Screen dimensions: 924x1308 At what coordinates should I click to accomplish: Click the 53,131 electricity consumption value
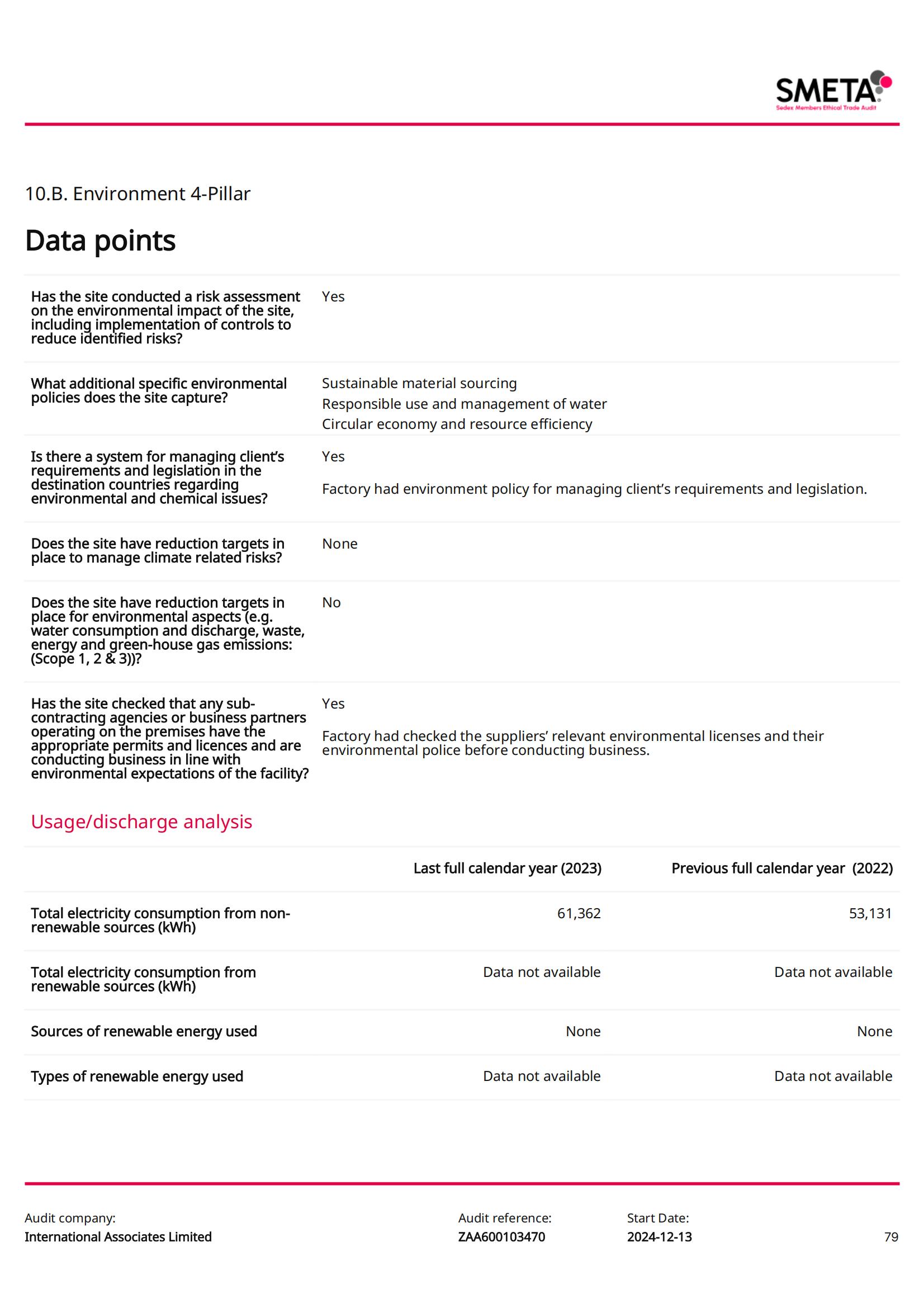(870, 913)
